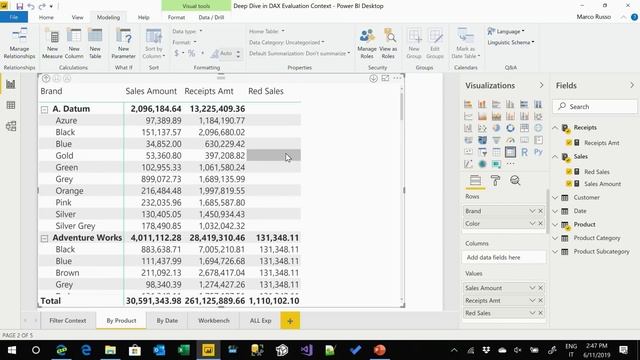
Task: Switch to Data view in sidebar
Action: 11,105
